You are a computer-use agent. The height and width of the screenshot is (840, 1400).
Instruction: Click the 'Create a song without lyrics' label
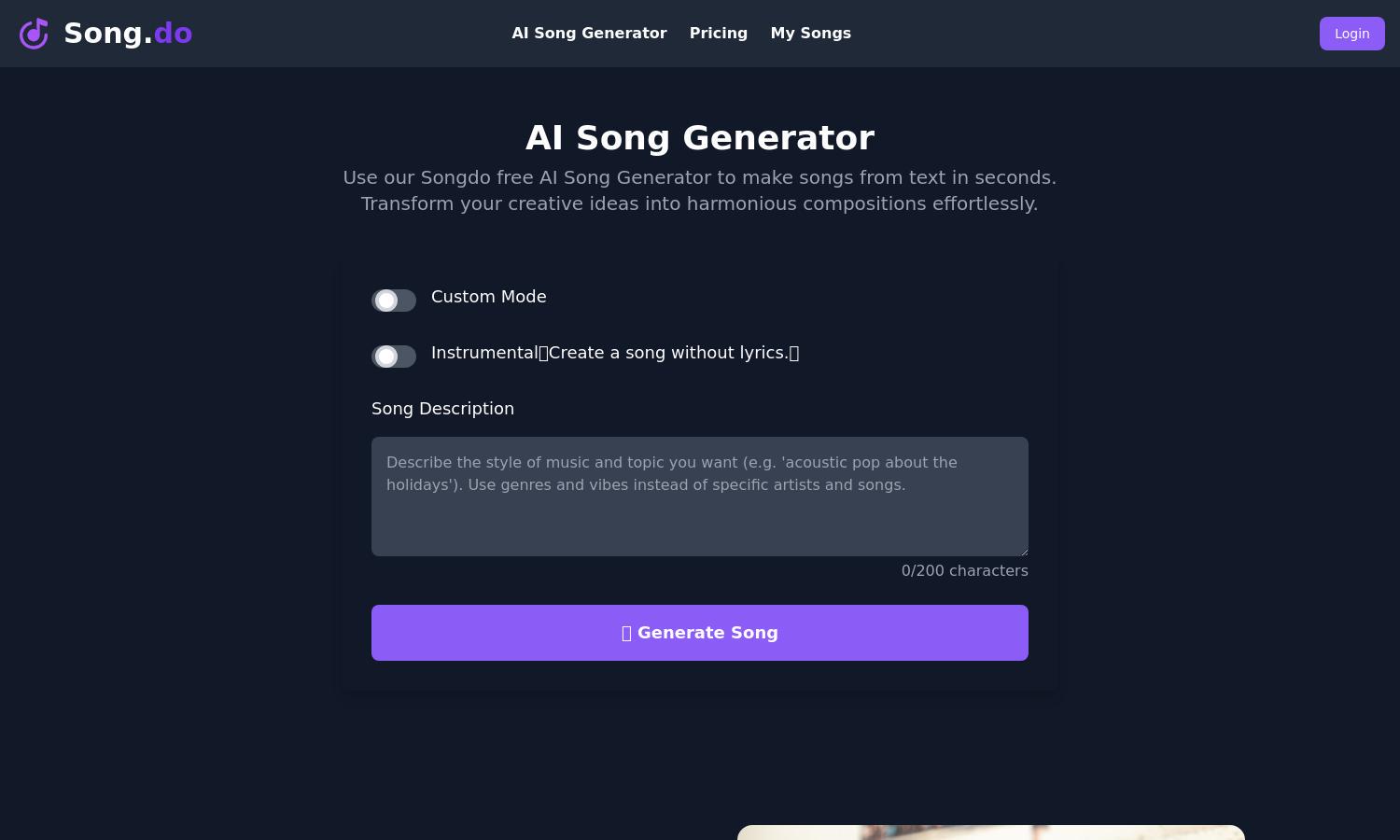click(668, 353)
